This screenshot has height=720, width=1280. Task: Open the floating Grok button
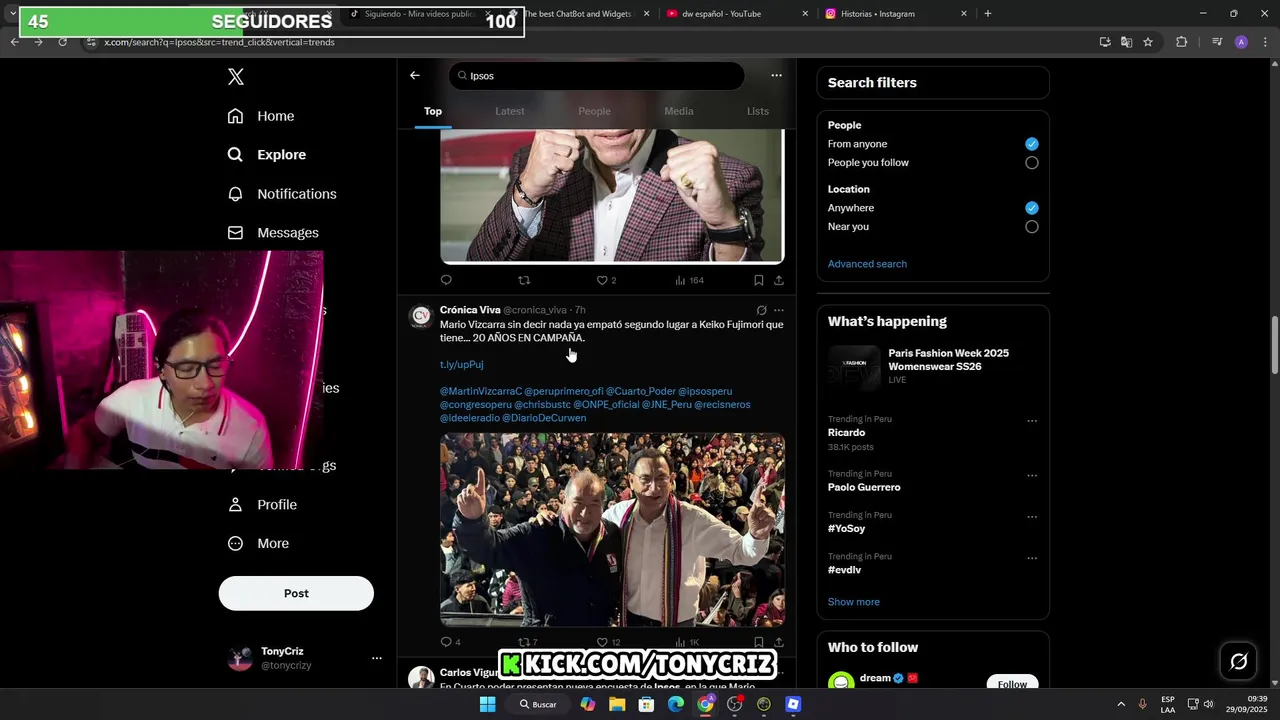1238,661
